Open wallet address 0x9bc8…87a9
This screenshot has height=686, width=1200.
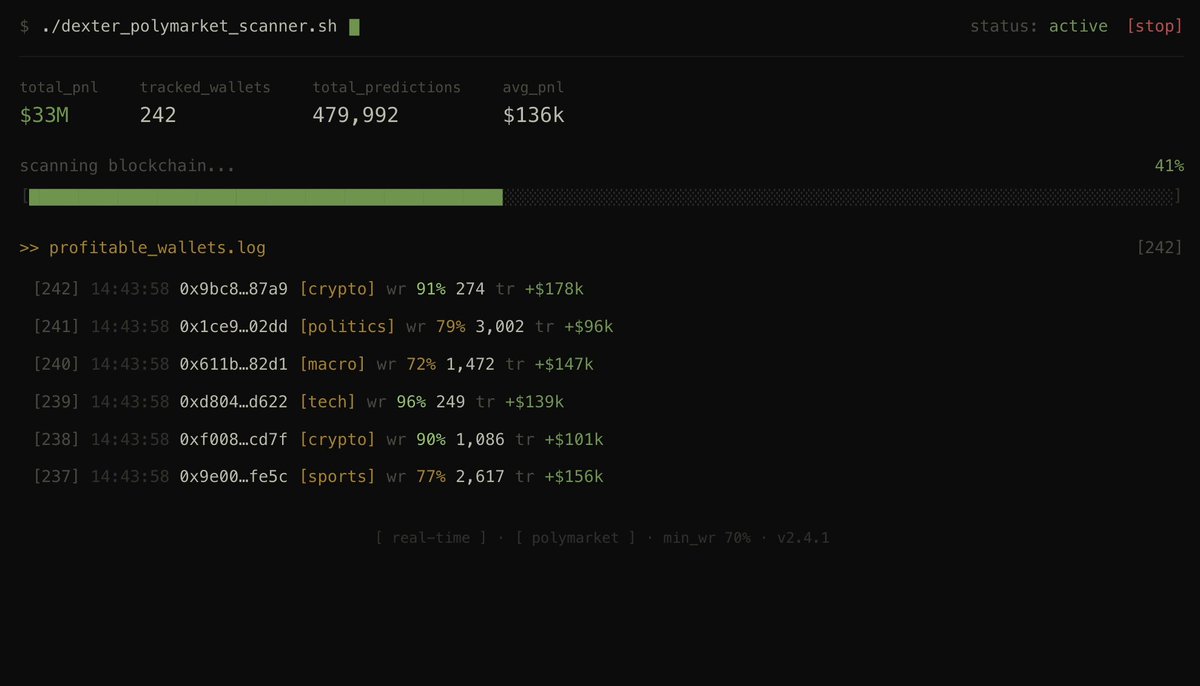click(x=233, y=289)
